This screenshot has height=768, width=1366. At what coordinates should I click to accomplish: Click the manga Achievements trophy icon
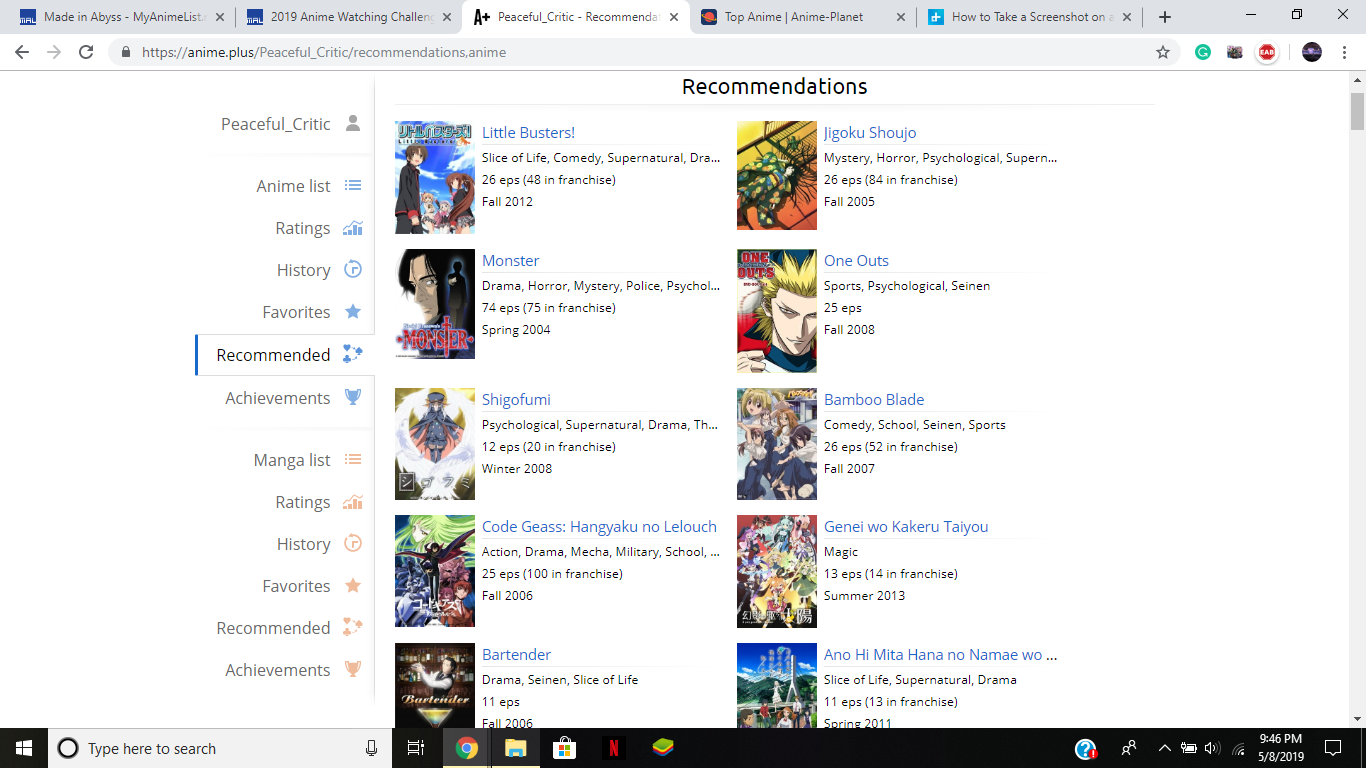[x=352, y=670]
